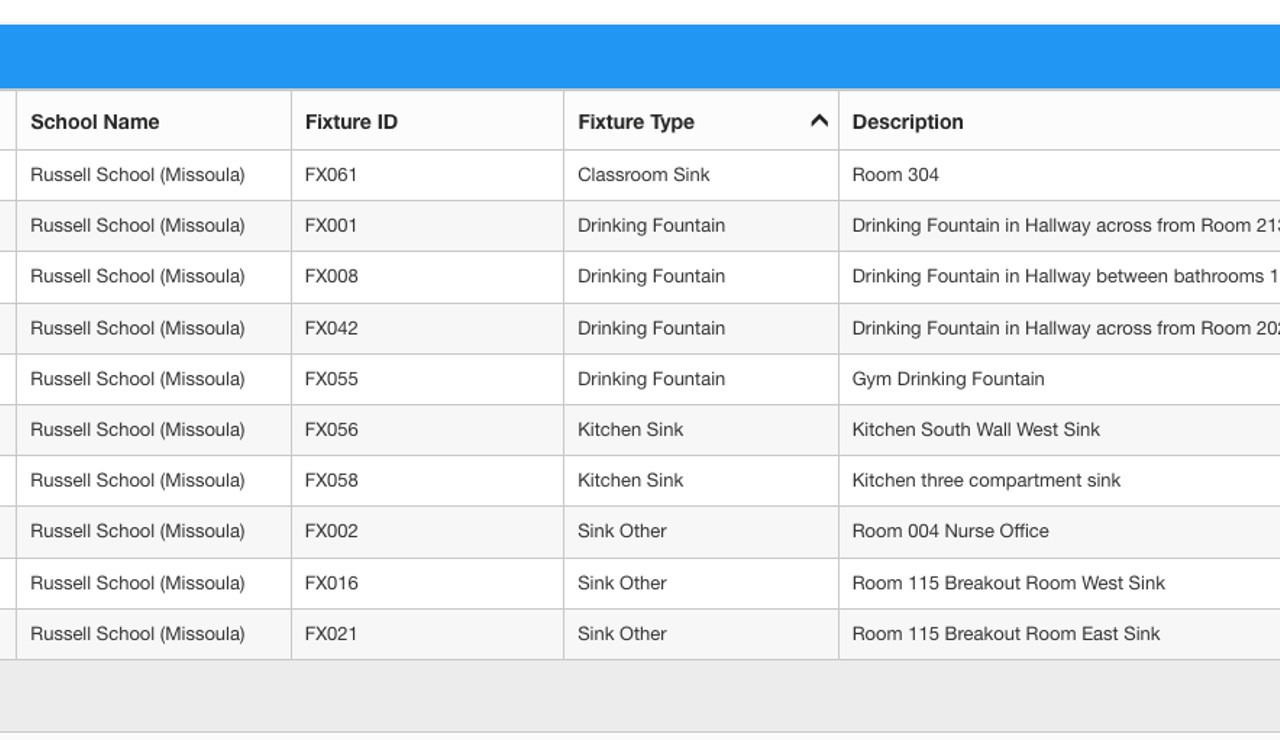The height and width of the screenshot is (740, 1280).
Task: Click the Fixture Type column header
Action: point(636,122)
